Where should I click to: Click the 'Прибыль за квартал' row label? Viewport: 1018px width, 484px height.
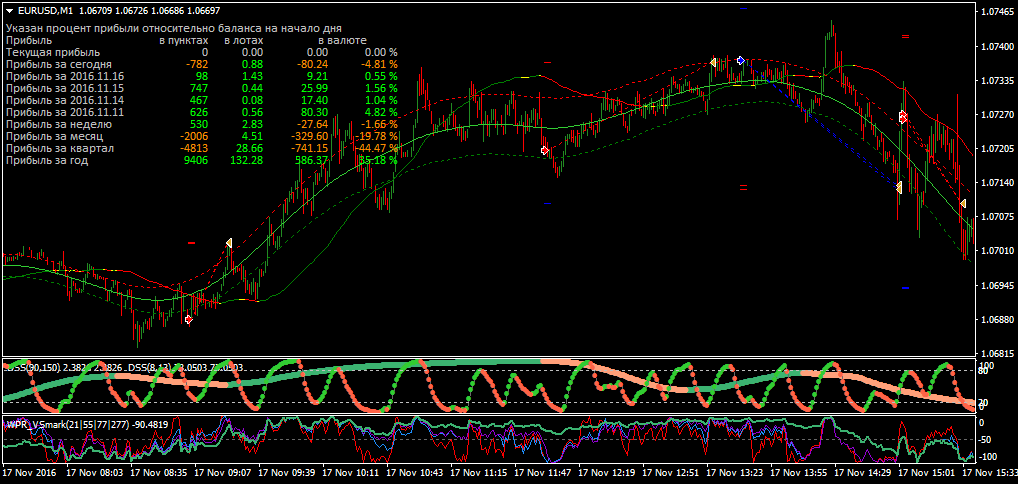[x=60, y=148]
